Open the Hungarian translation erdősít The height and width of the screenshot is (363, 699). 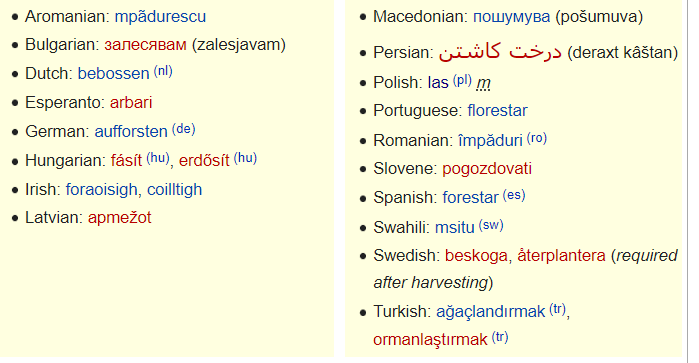tap(204, 160)
